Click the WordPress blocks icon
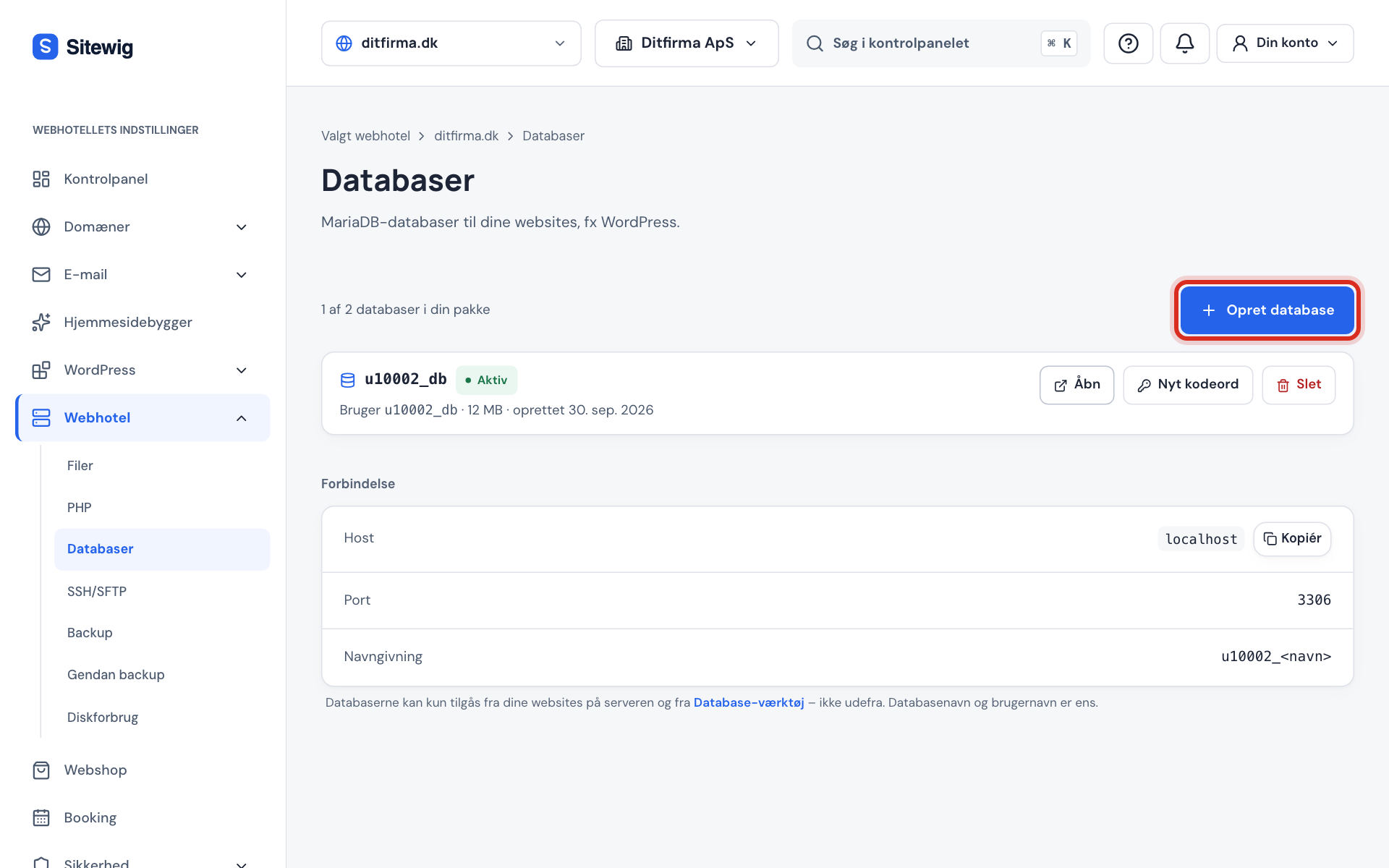 41,370
